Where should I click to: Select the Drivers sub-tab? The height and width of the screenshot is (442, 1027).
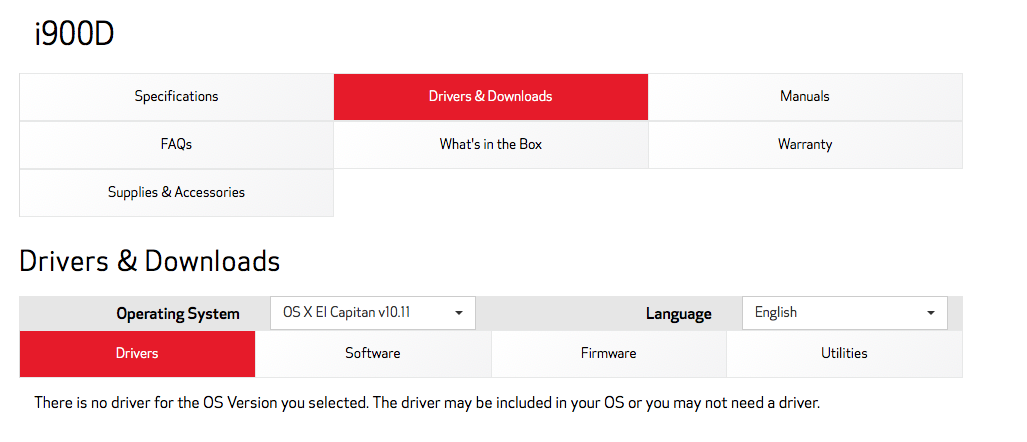coord(137,354)
